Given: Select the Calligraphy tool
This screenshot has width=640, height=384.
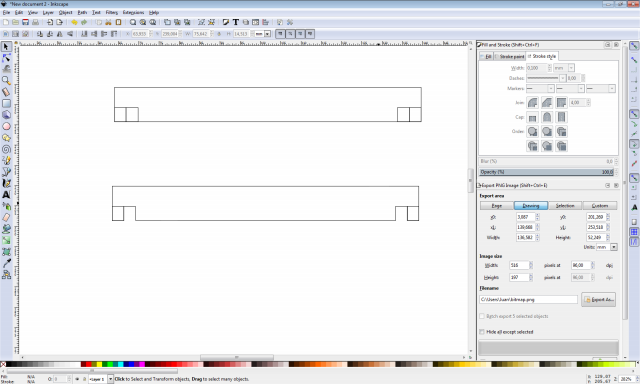Looking at the screenshot, I should tap(6, 183).
